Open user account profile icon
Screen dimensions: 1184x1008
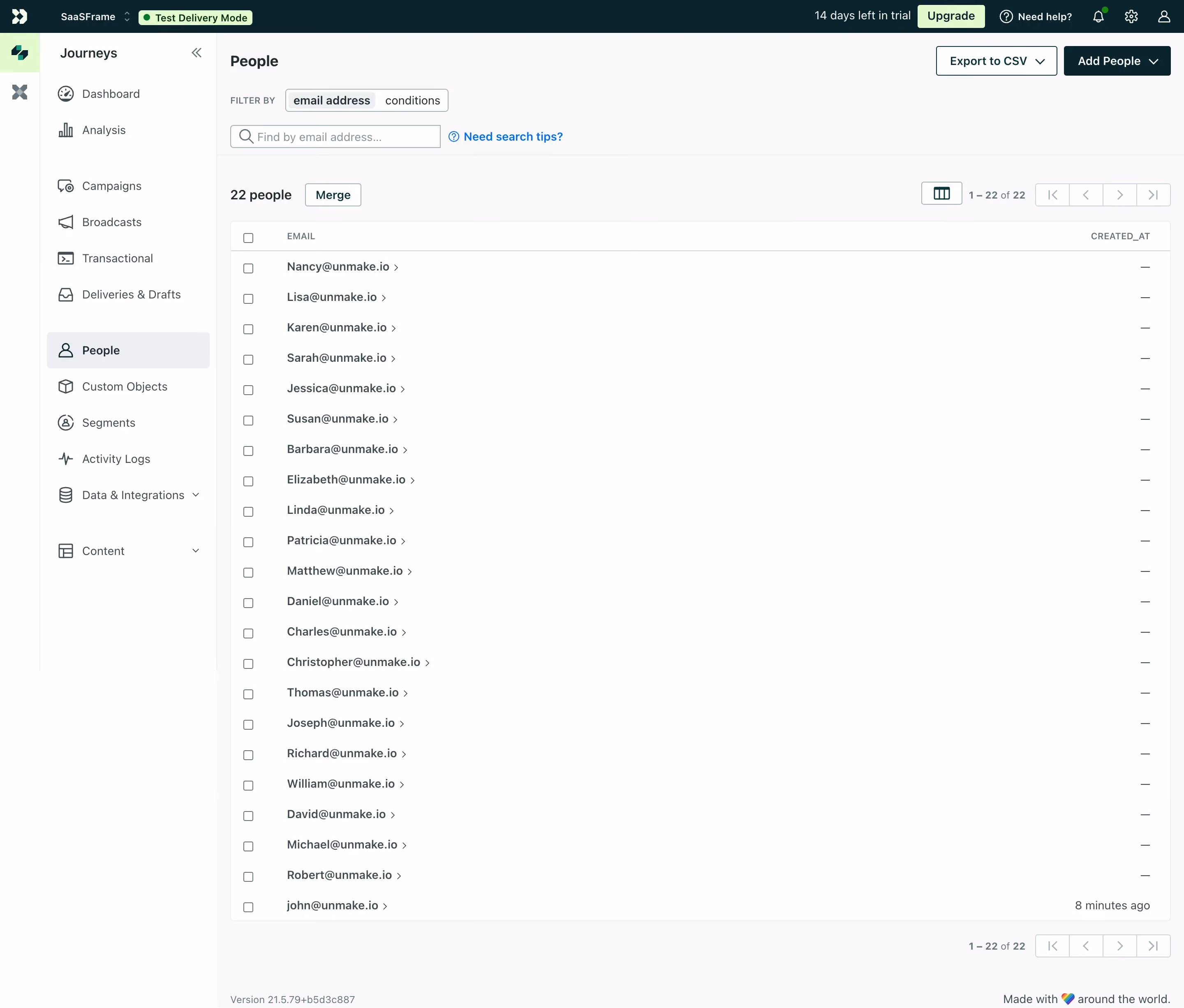(1164, 16)
